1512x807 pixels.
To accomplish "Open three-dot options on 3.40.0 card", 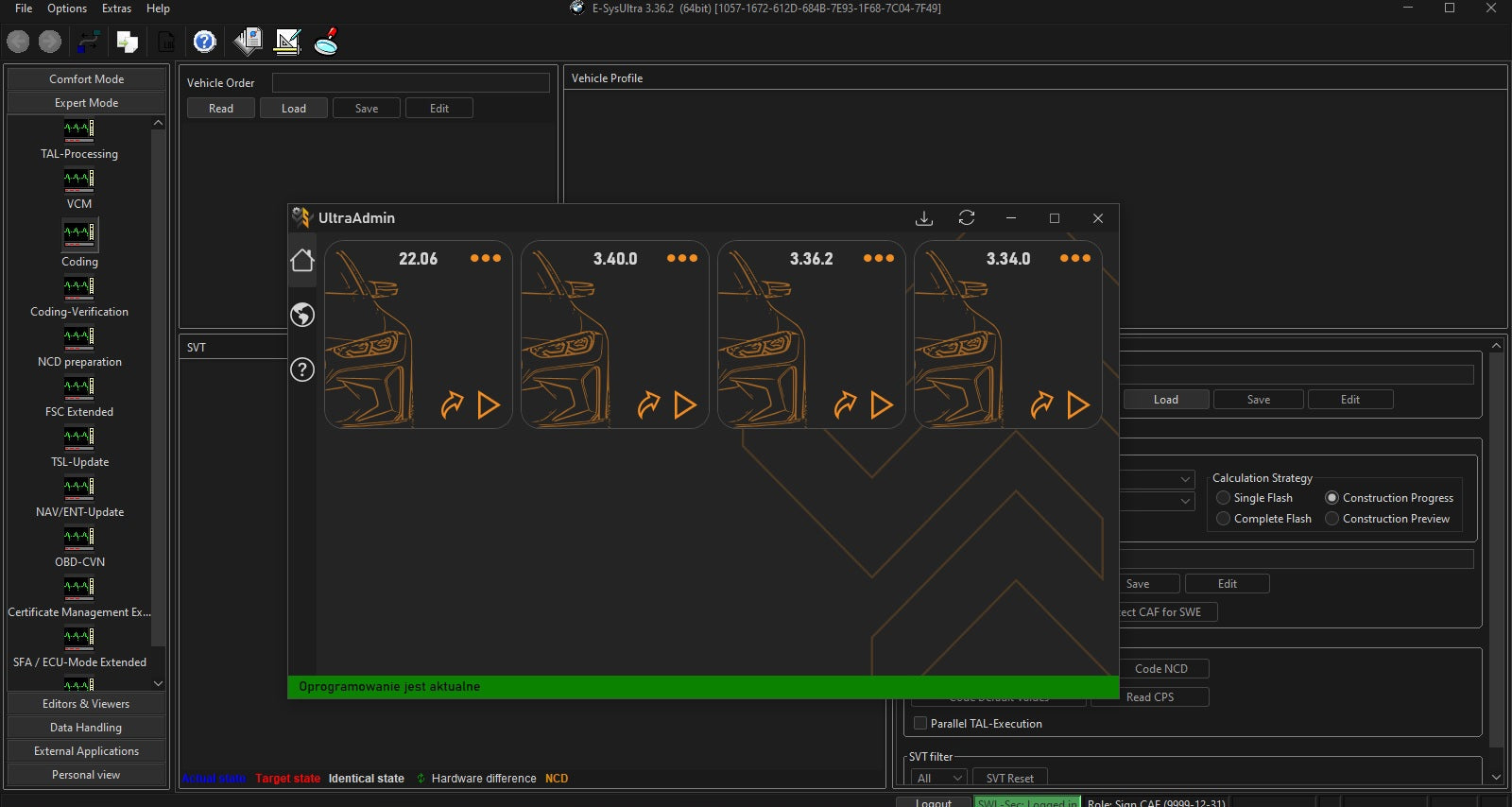I will (x=682, y=258).
